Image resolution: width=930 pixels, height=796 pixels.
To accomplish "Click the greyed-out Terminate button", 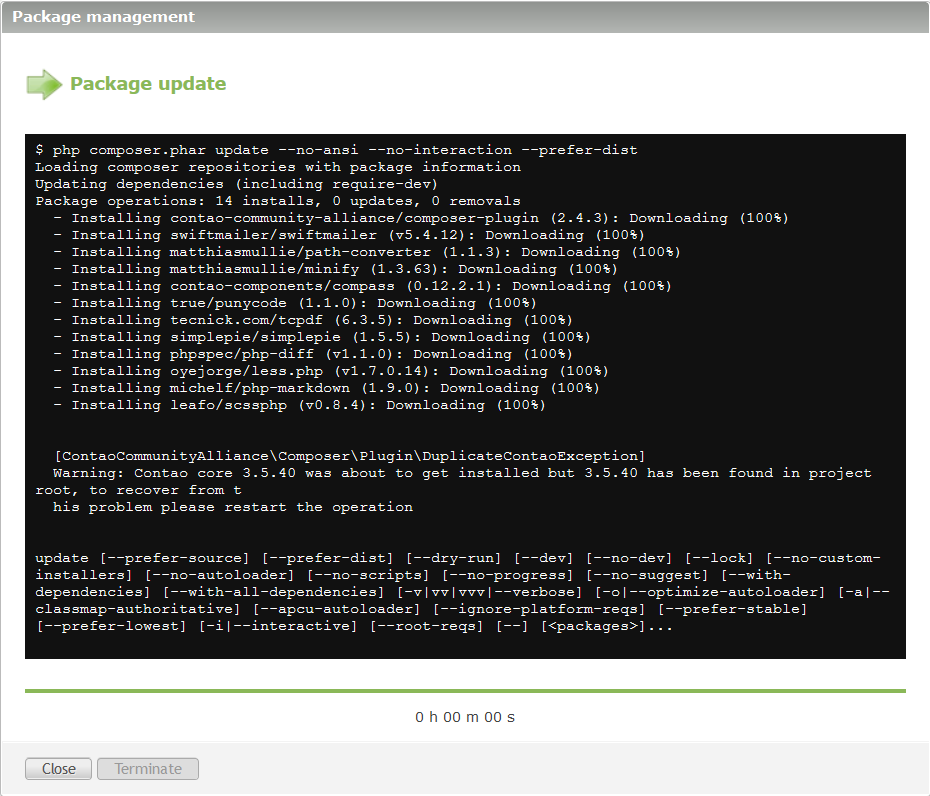I will point(148,769).
